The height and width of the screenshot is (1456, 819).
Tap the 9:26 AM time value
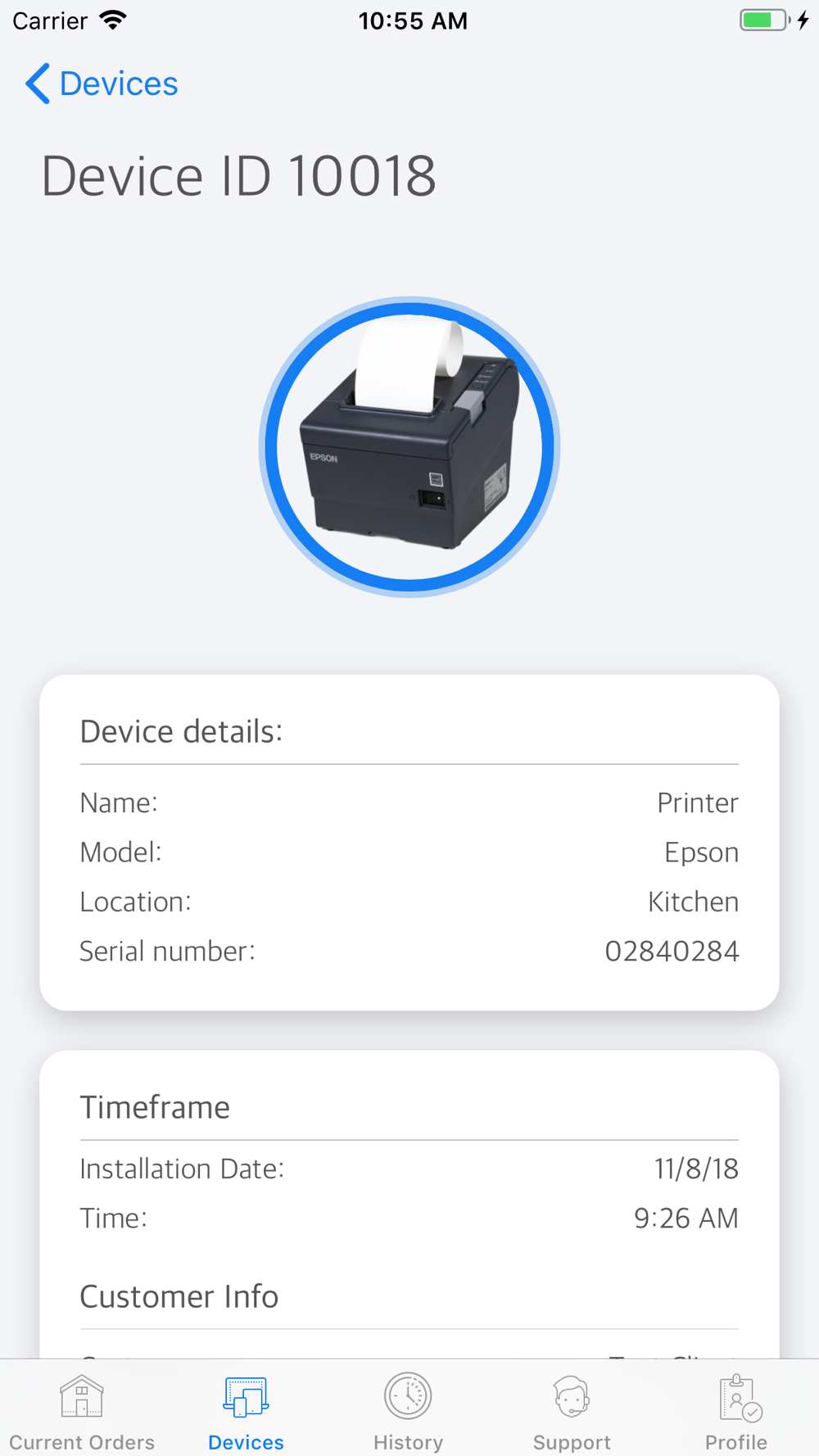(686, 1218)
